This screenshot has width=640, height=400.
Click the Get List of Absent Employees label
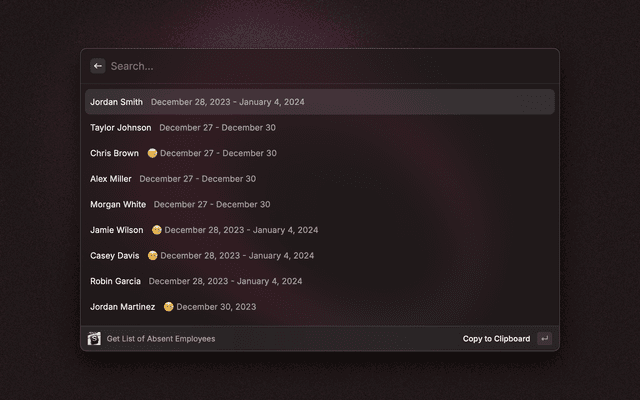[x=161, y=339]
